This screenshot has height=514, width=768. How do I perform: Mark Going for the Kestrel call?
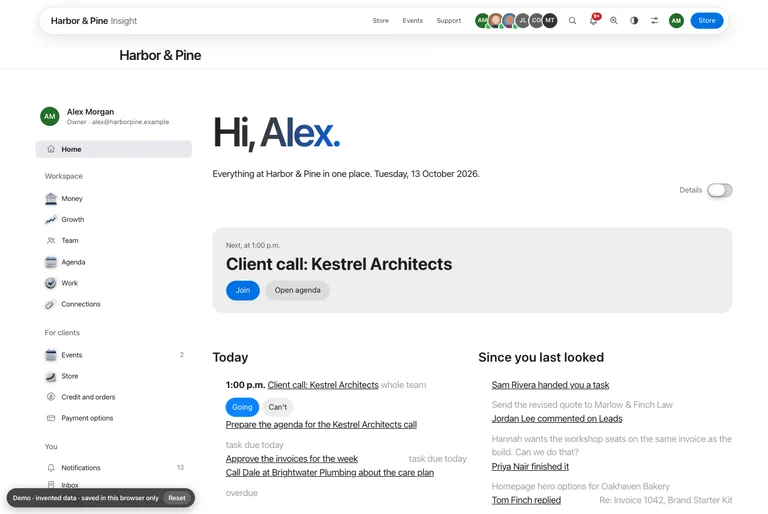click(242, 407)
